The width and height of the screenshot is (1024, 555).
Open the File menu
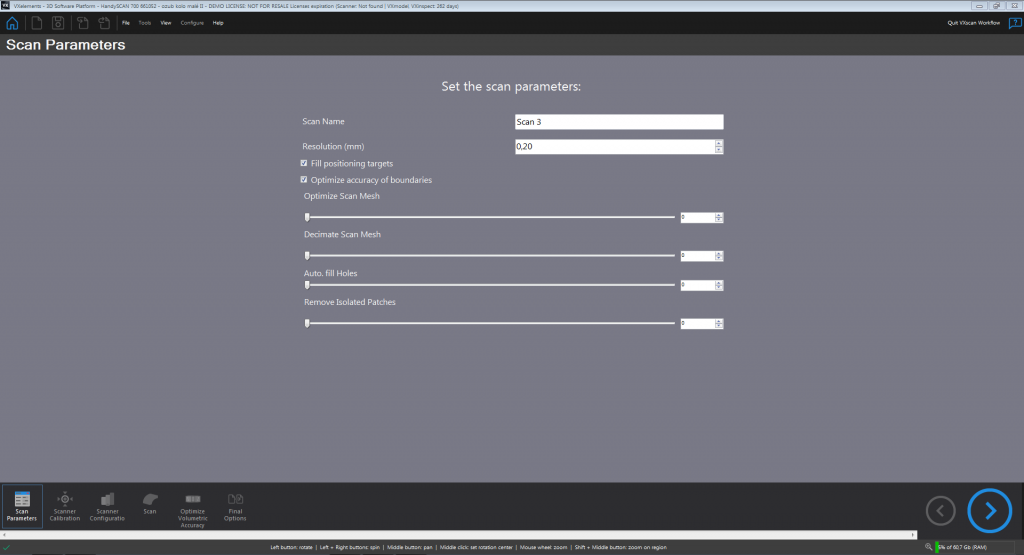pyautogui.click(x=126, y=22)
